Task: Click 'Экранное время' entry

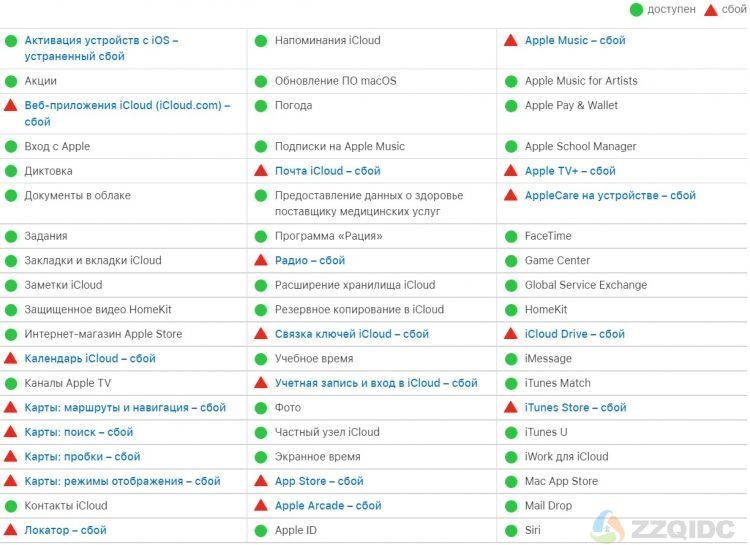Action: [x=318, y=456]
